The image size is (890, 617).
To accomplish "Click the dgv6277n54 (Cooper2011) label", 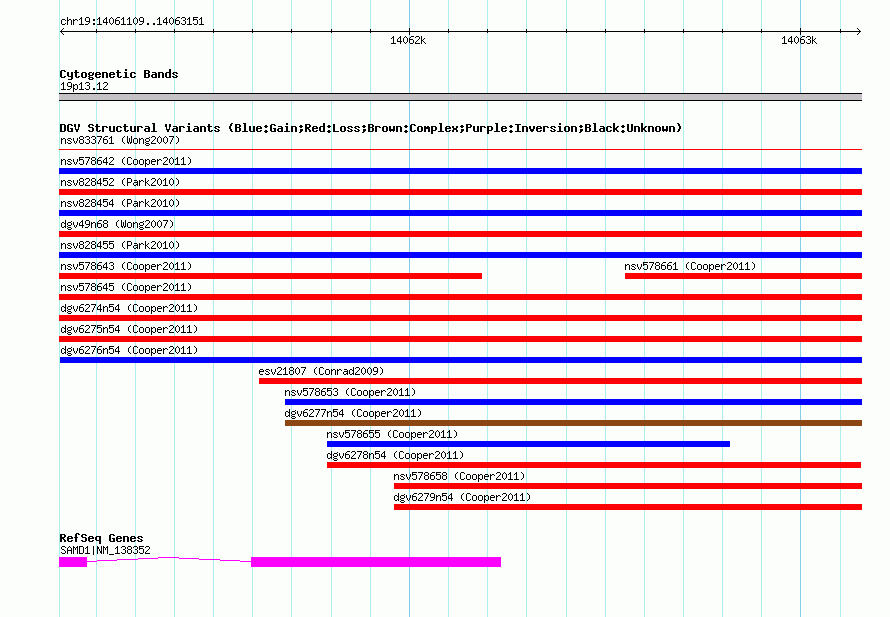I will [353, 413].
